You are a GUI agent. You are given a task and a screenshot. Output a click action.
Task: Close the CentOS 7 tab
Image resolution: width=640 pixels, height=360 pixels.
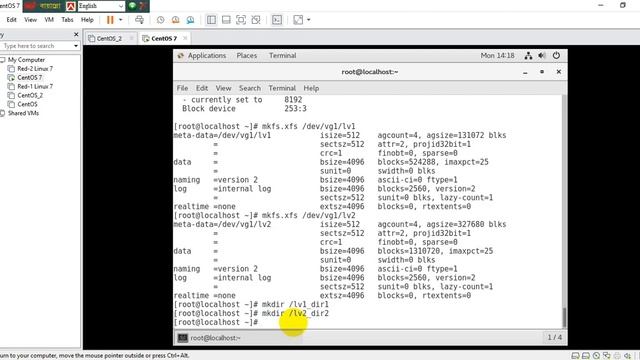pyautogui.click(x=185, y=38)
